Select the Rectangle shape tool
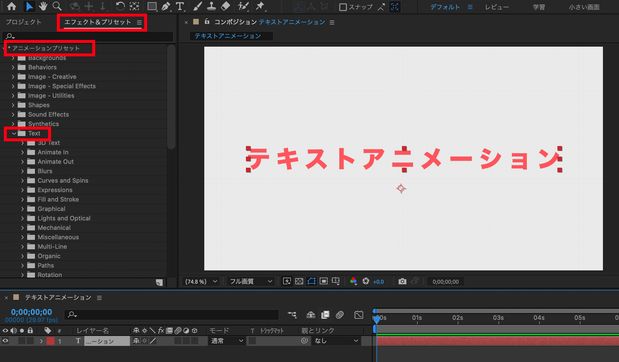 click(x=152, y=6)
